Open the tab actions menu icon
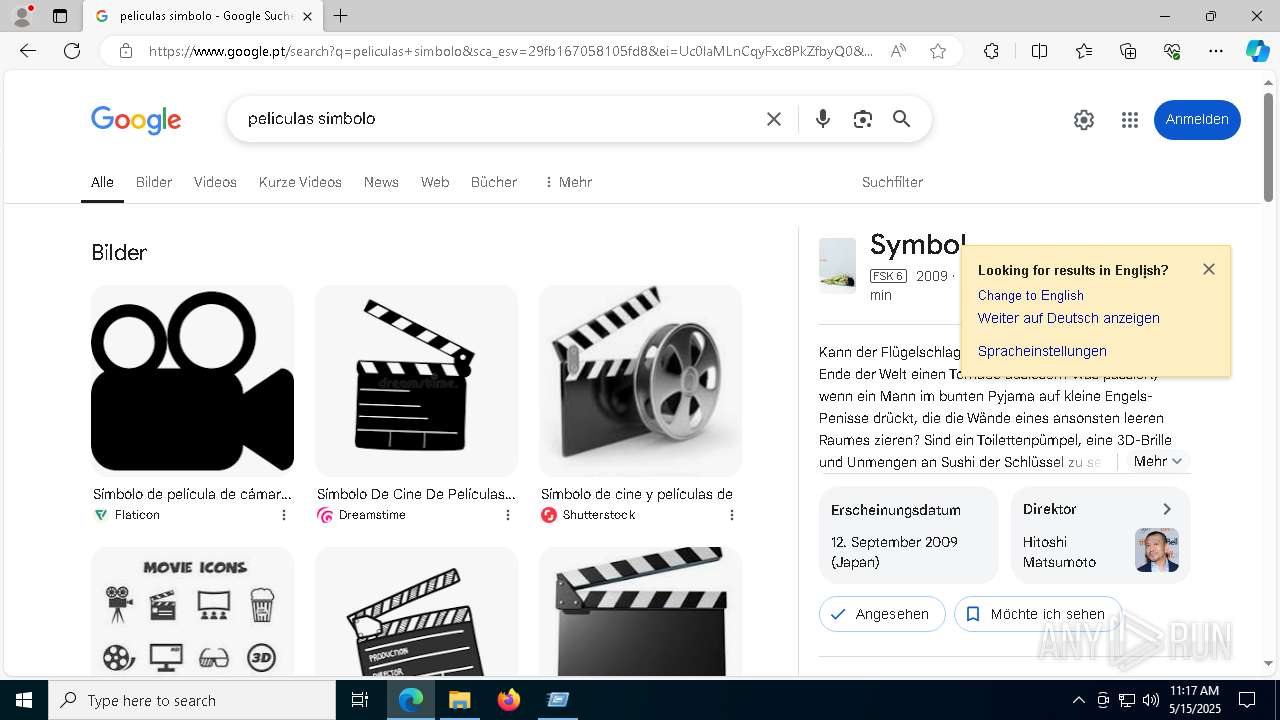Screen dimensions: 1280x720 (60, 16)
